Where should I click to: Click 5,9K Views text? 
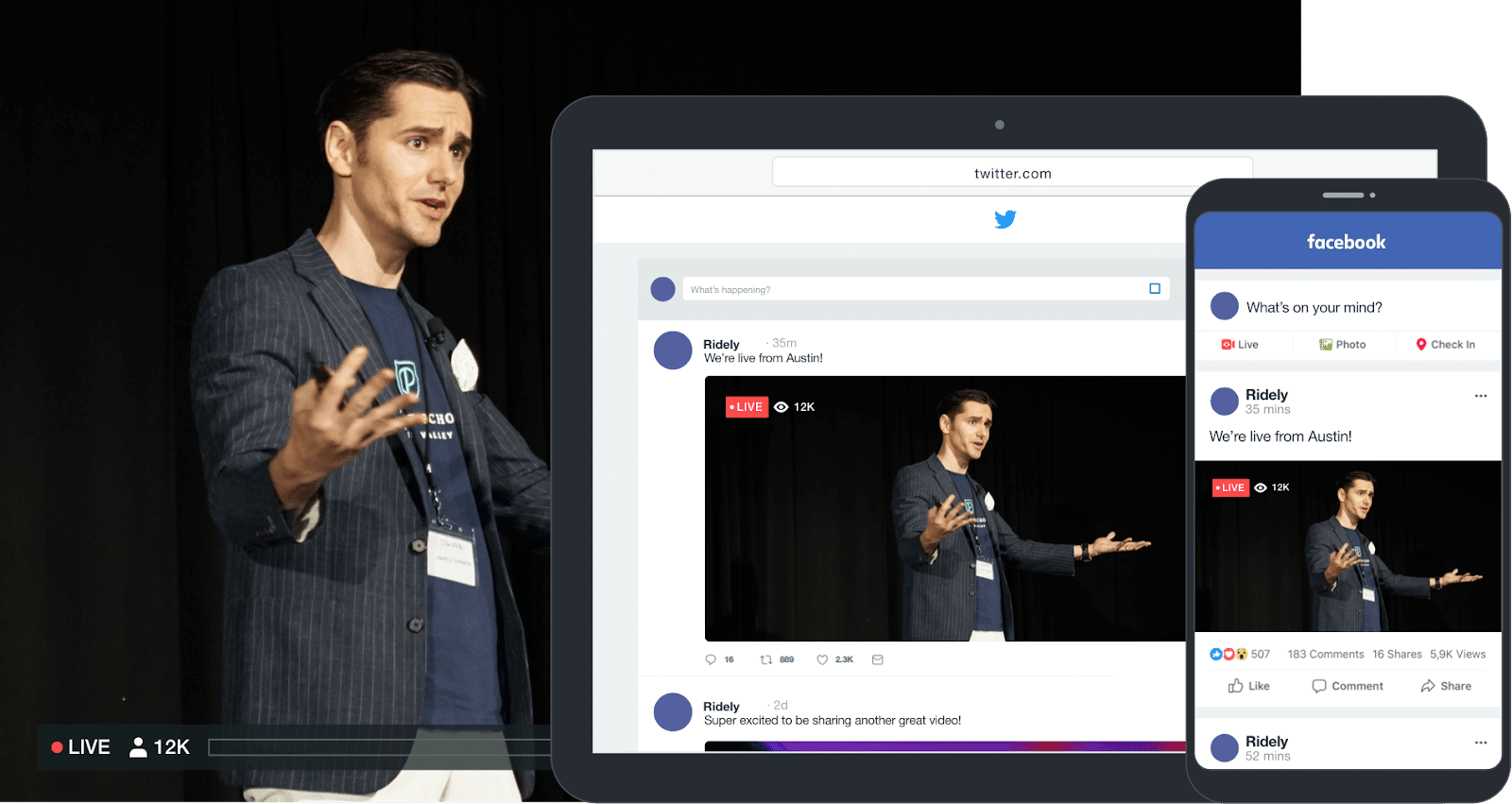(1458, 654)
